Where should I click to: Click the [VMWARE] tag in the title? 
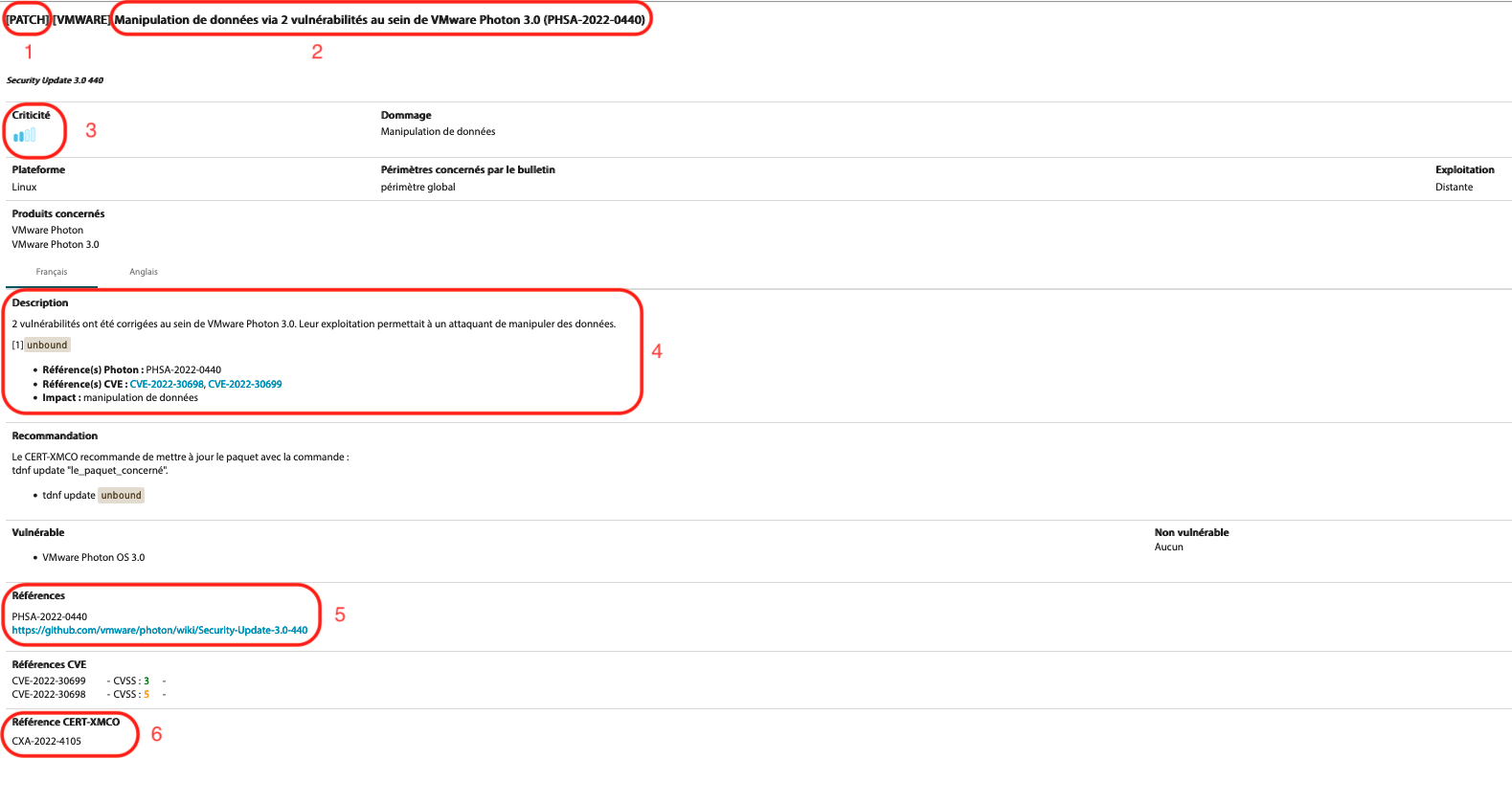pos(81,20)
